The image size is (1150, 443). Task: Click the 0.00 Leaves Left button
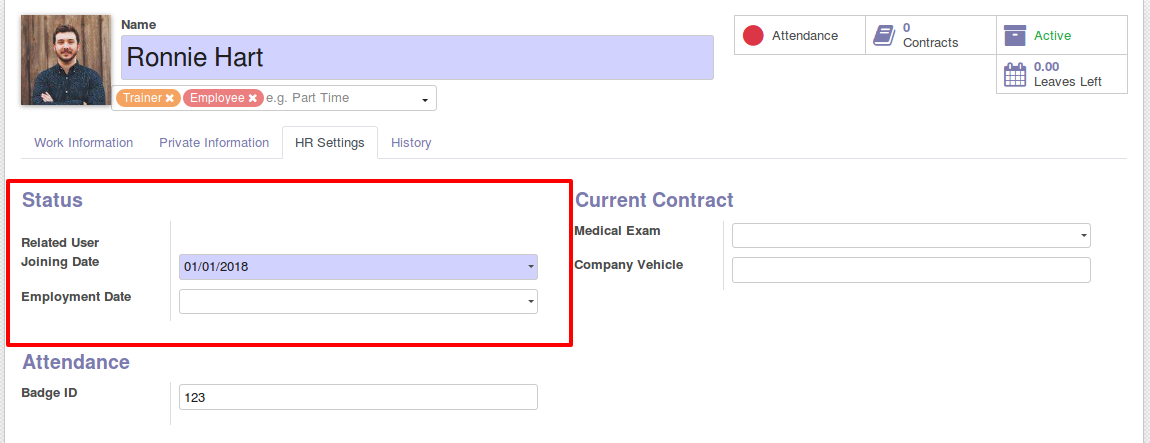point(1061,74)
